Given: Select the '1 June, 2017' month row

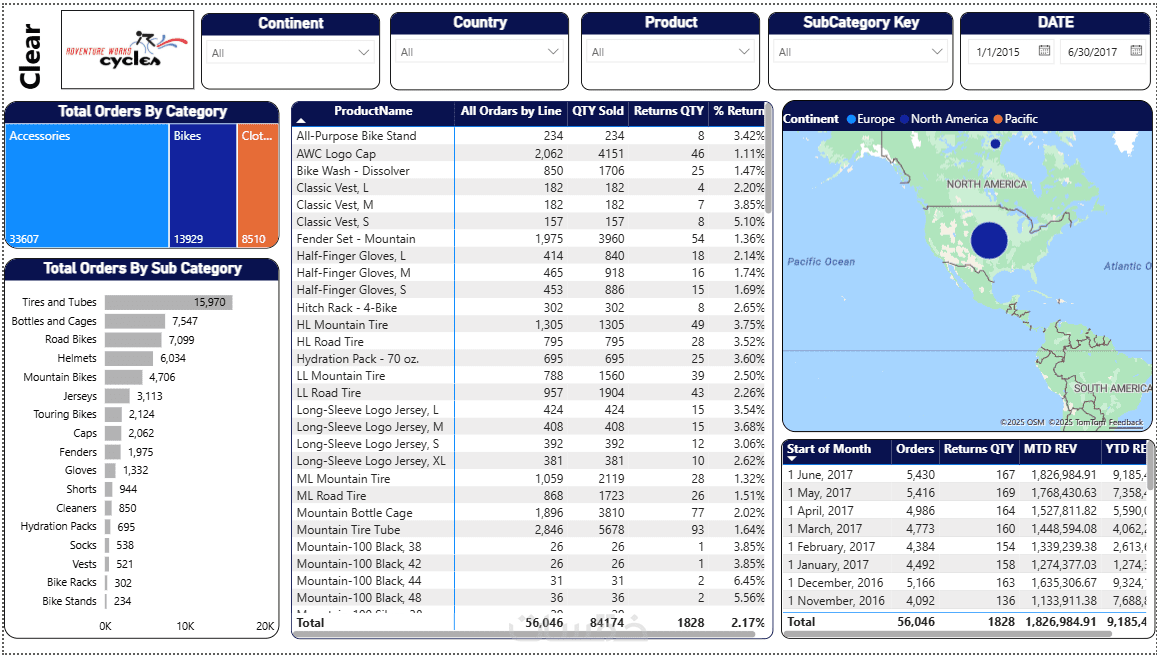Looking at the screenshot, I should coord(964,475).
